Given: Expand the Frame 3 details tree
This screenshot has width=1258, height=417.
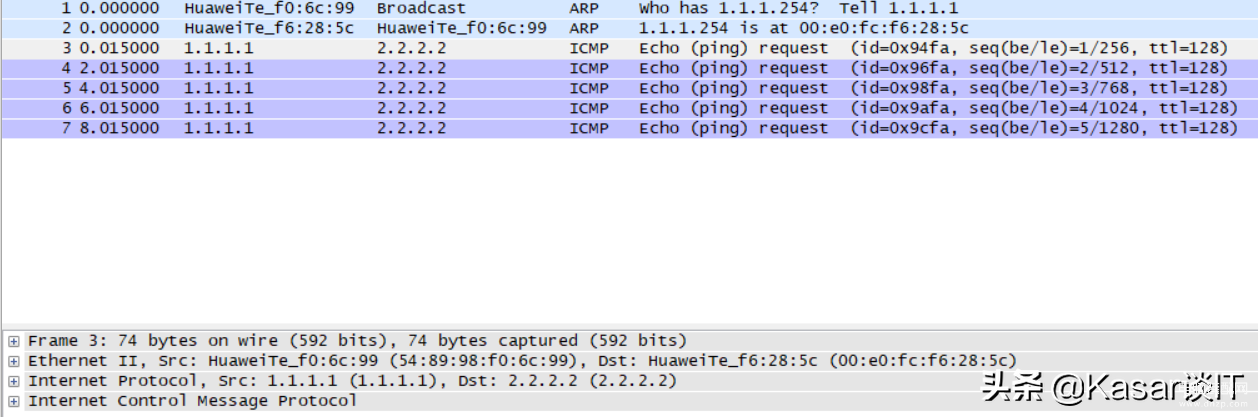Looking at the screenshot, I should 14,341.
